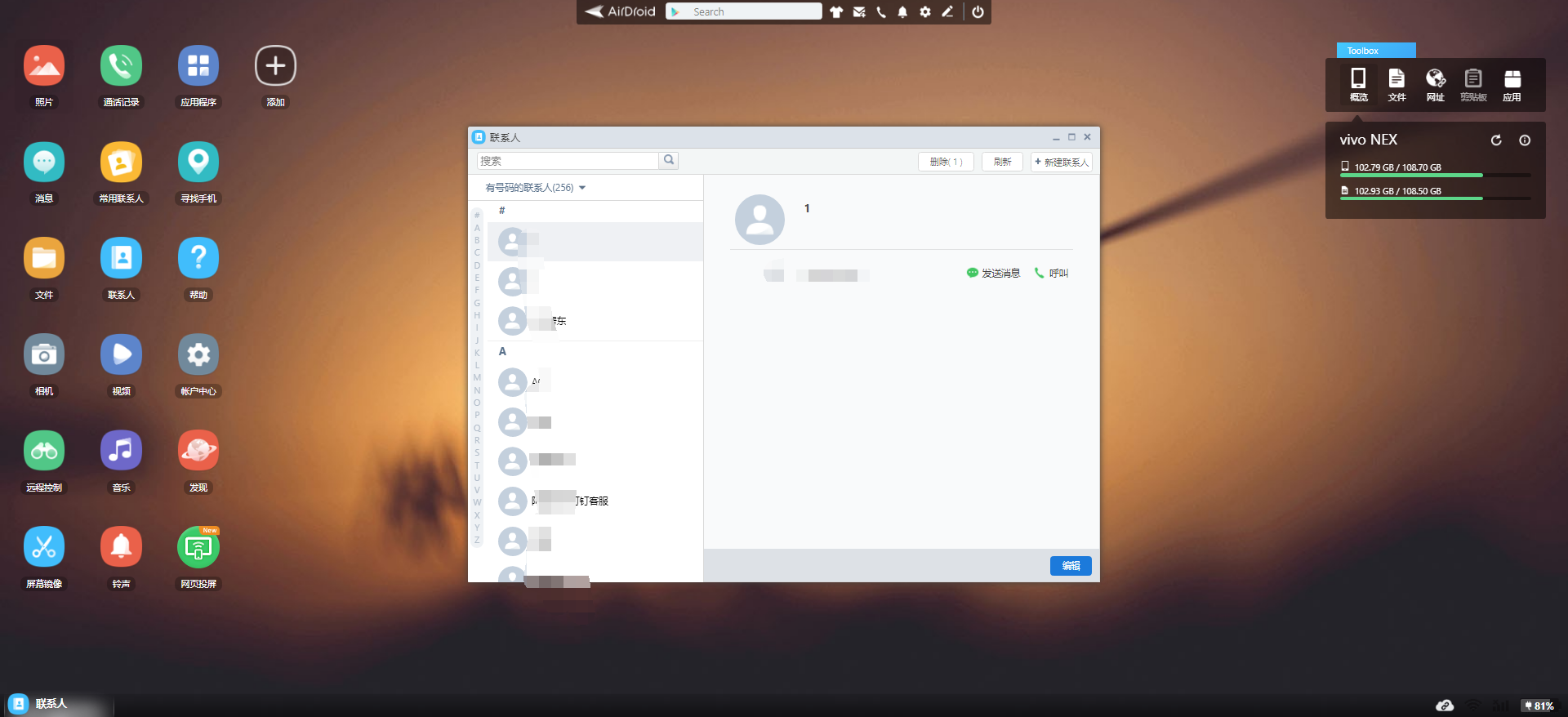Click the search magnifier in contacts window
Image resolution: width=1568 pixels, height=717 pixels.
point(669,161)
